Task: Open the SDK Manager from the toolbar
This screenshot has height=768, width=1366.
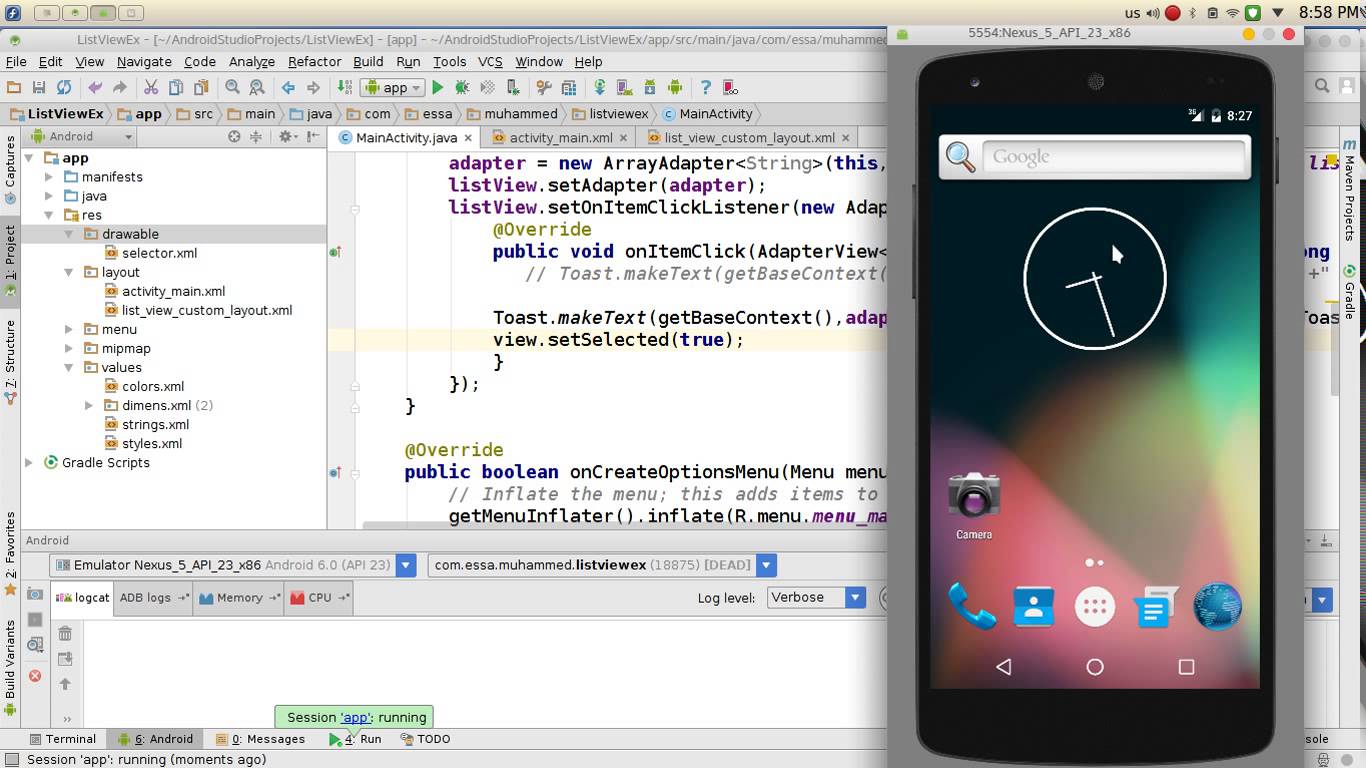Action: (x=650, y=87)
